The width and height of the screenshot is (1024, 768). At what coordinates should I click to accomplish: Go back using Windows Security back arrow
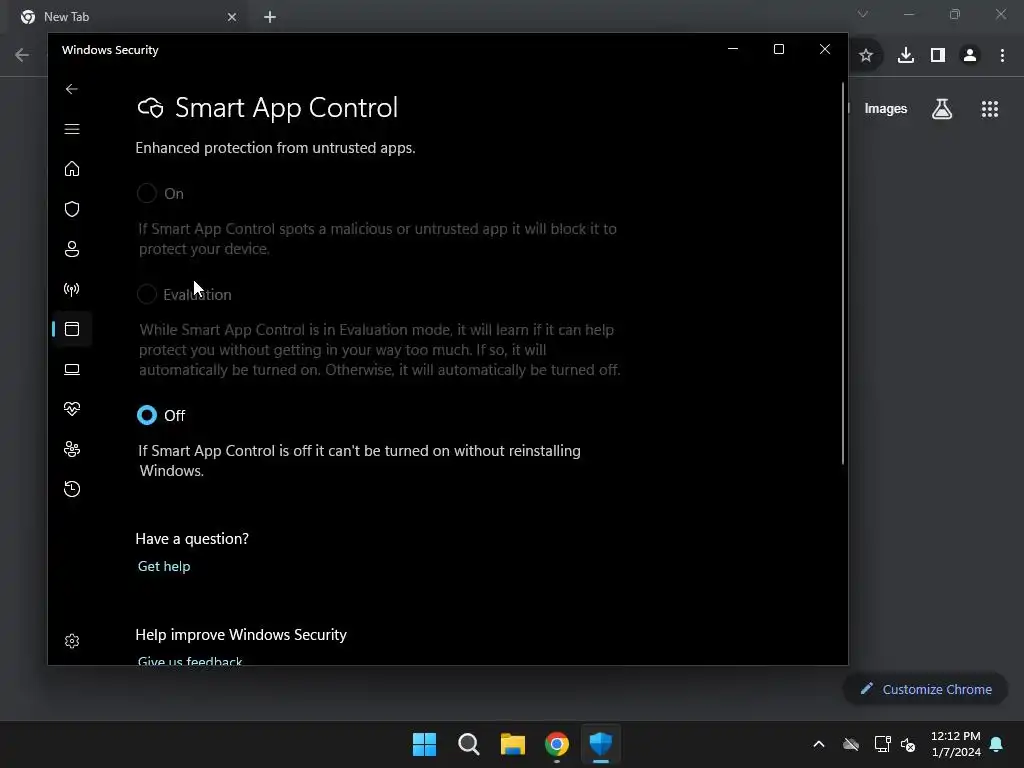[x=72, y=89]
